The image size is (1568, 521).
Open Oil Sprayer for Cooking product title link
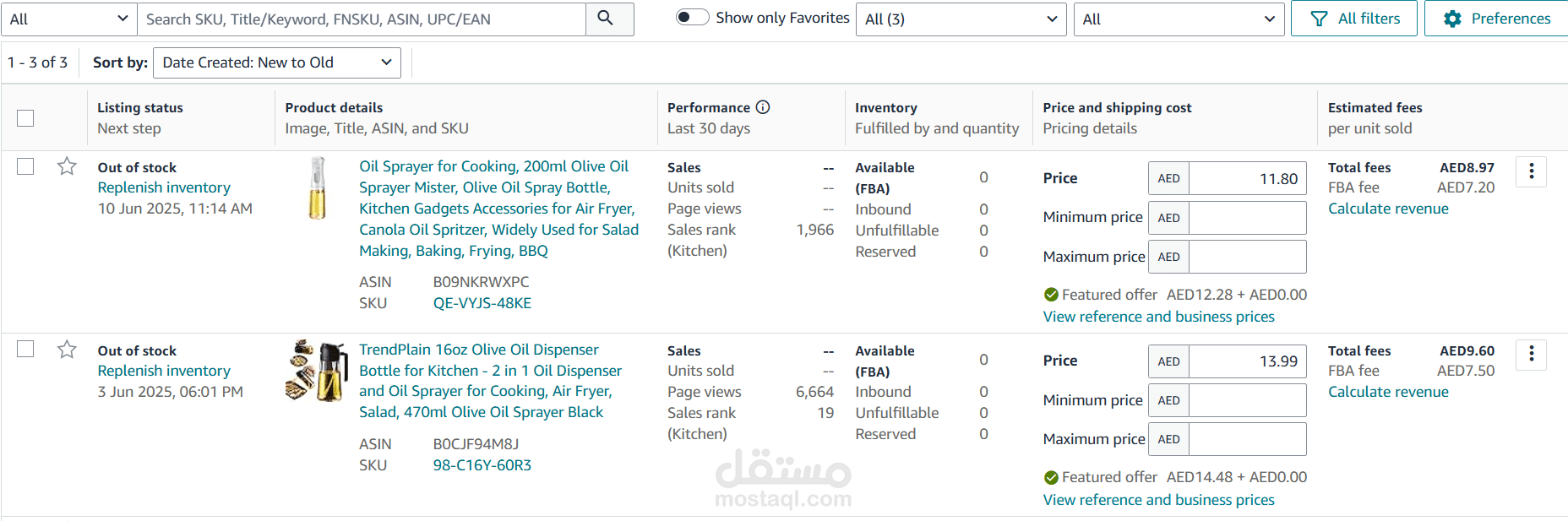pos(498,209)
